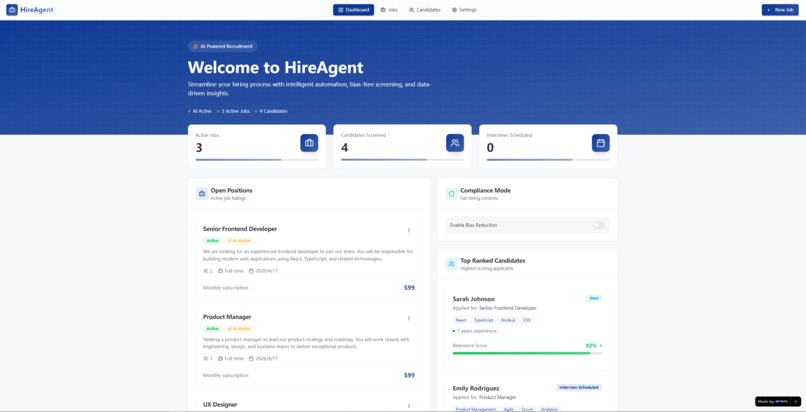Open the Settings tab
806x412 pixels.
(464, 10)
